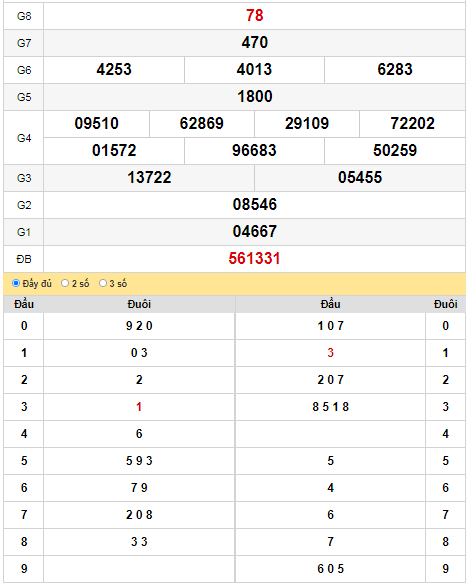Click the left 'Đầu' column header
The image size is (468, 587).
(x=24, y=304)
